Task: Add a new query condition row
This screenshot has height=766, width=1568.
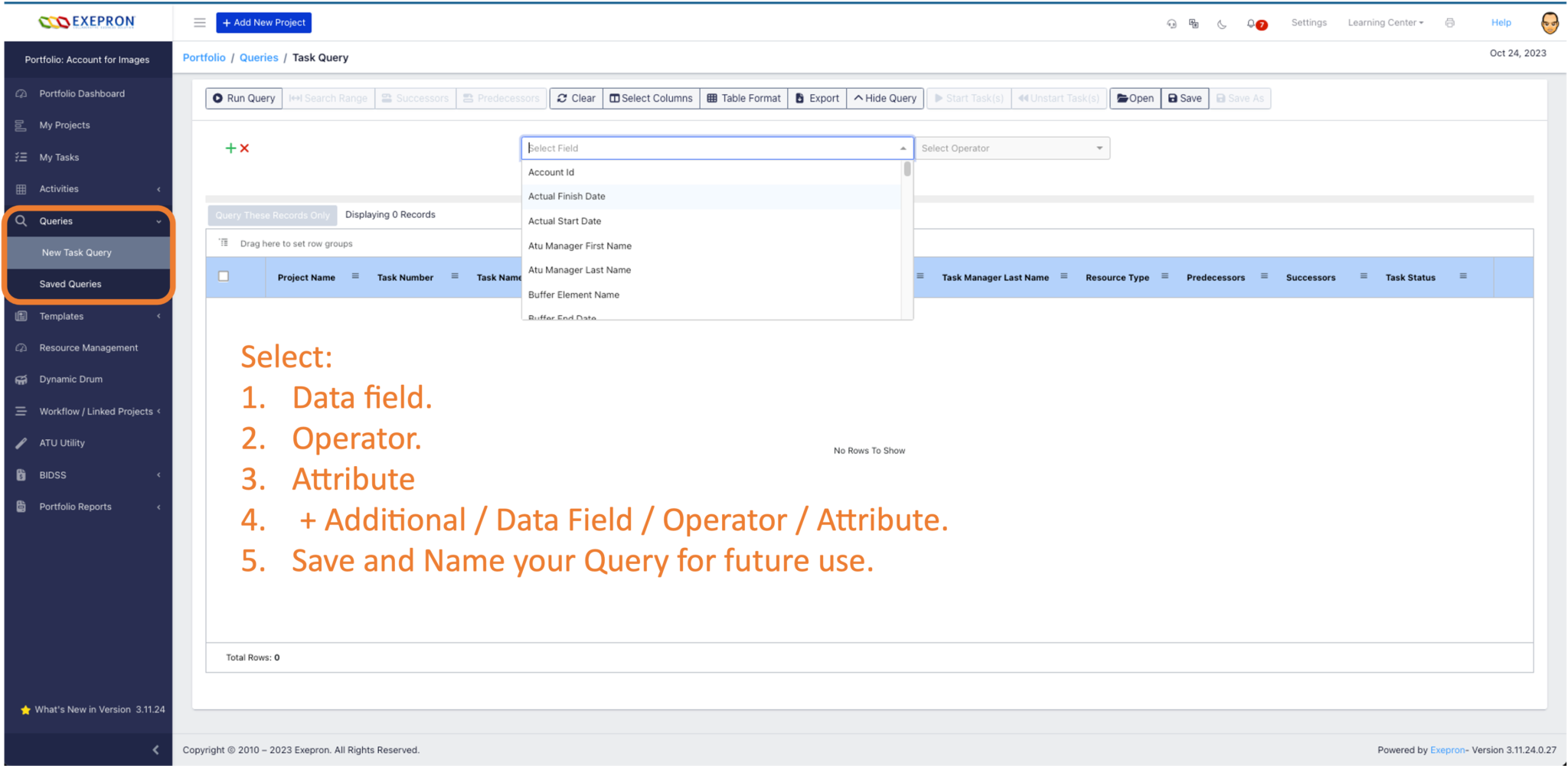Action: point(230,148)
